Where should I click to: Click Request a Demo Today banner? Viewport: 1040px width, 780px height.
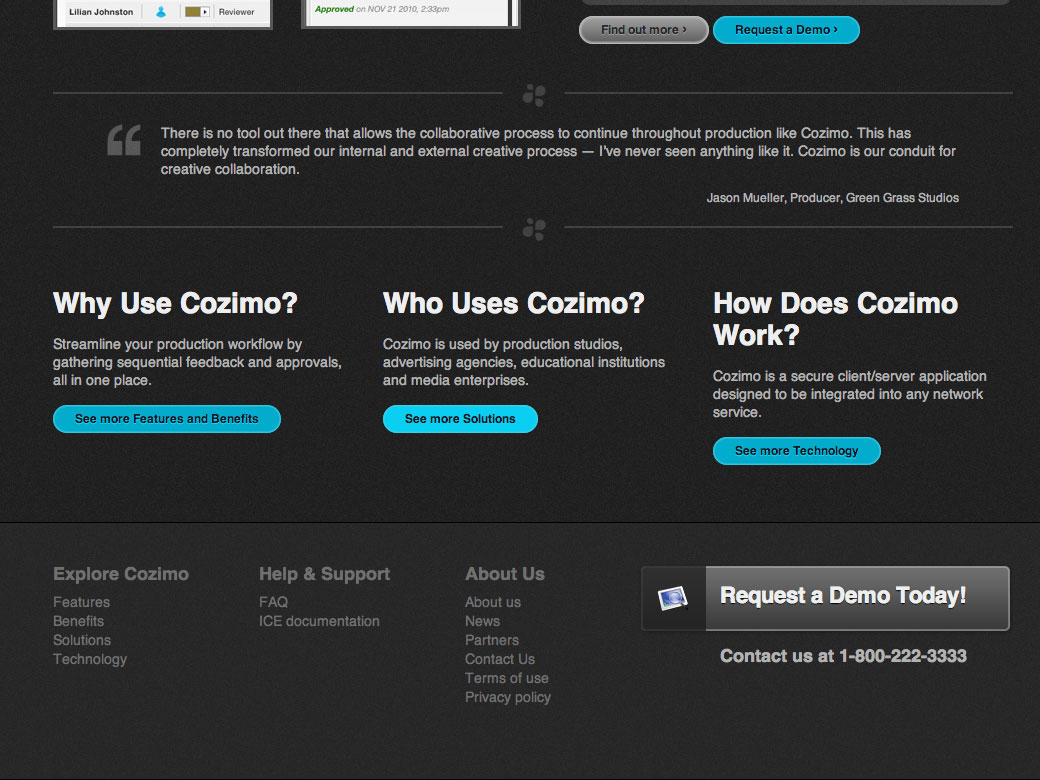click(x=825, y=598)
